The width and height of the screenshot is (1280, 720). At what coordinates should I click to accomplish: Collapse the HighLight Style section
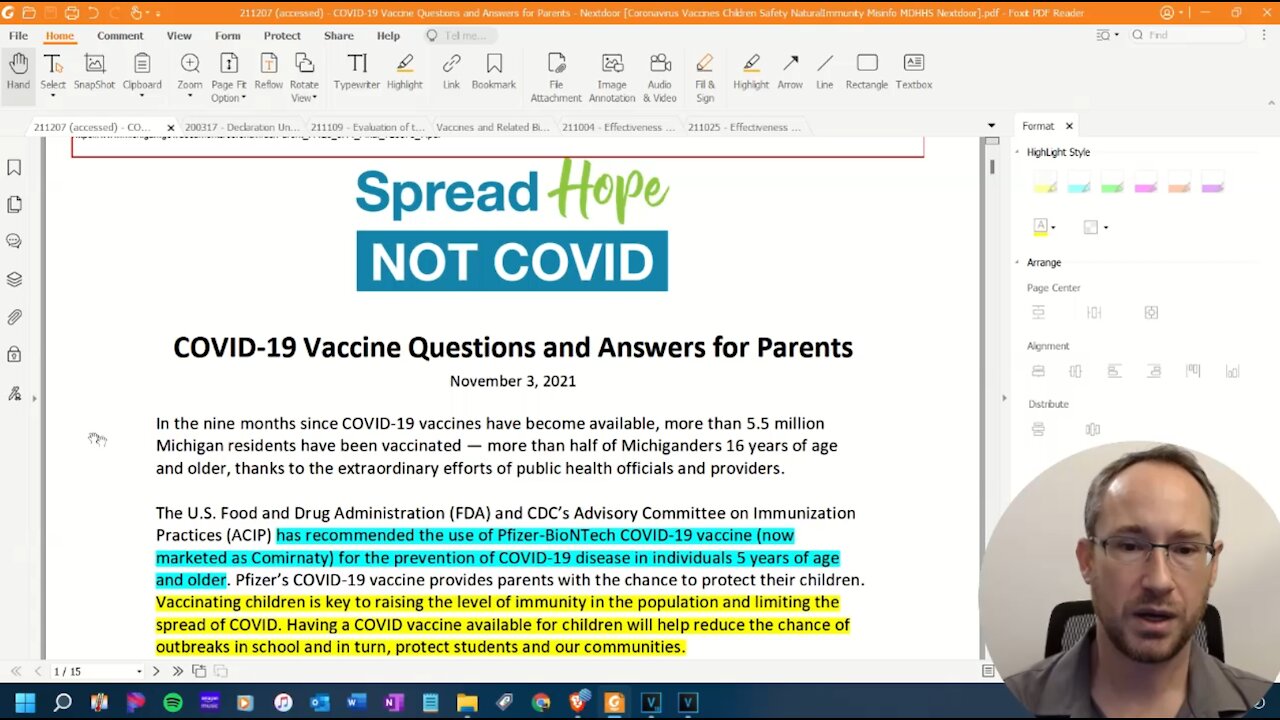[x=1018, y=152]
